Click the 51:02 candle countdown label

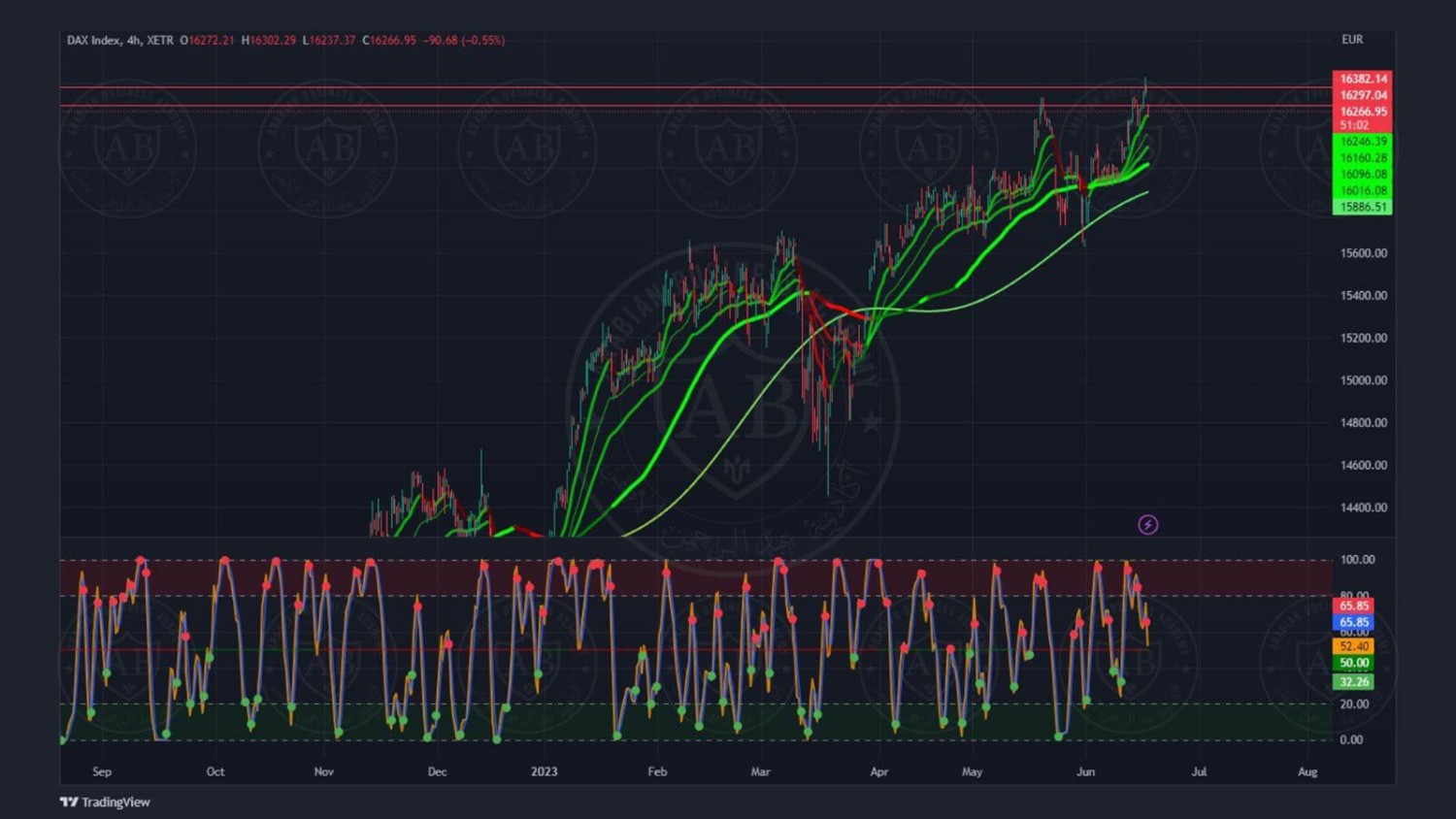[x=1354, y=125]
